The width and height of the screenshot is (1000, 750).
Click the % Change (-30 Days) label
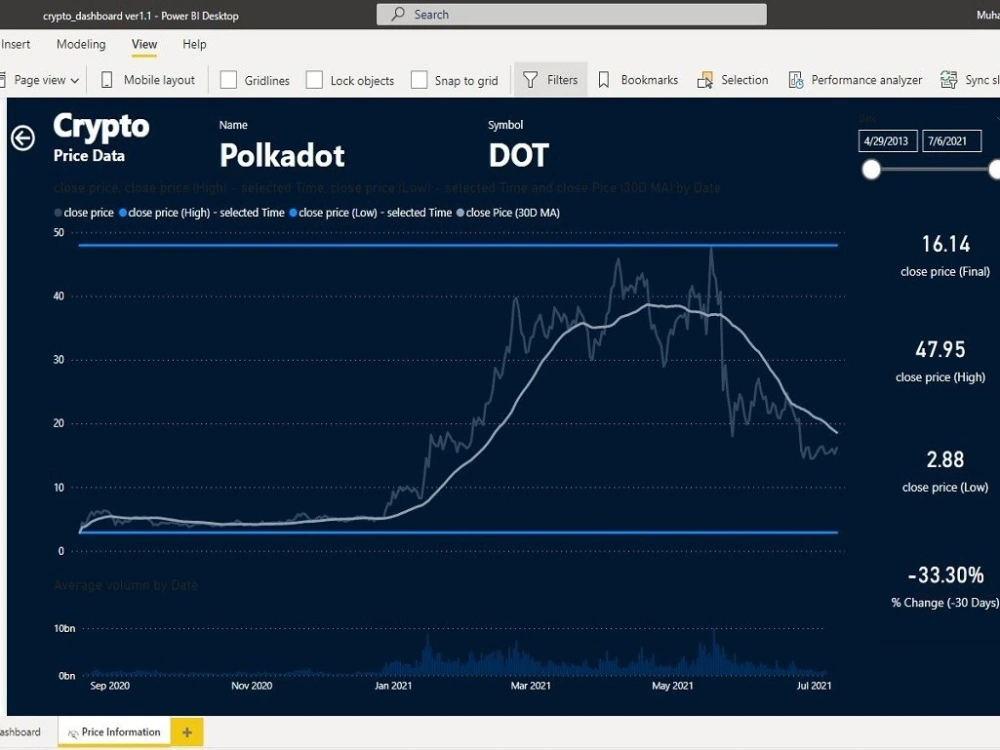coord(945,603)
